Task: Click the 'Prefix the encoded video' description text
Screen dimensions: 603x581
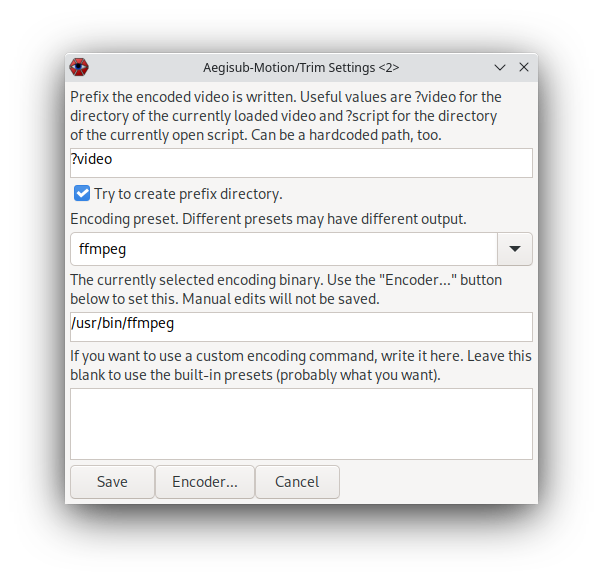Action: click(x=286, y=116)
